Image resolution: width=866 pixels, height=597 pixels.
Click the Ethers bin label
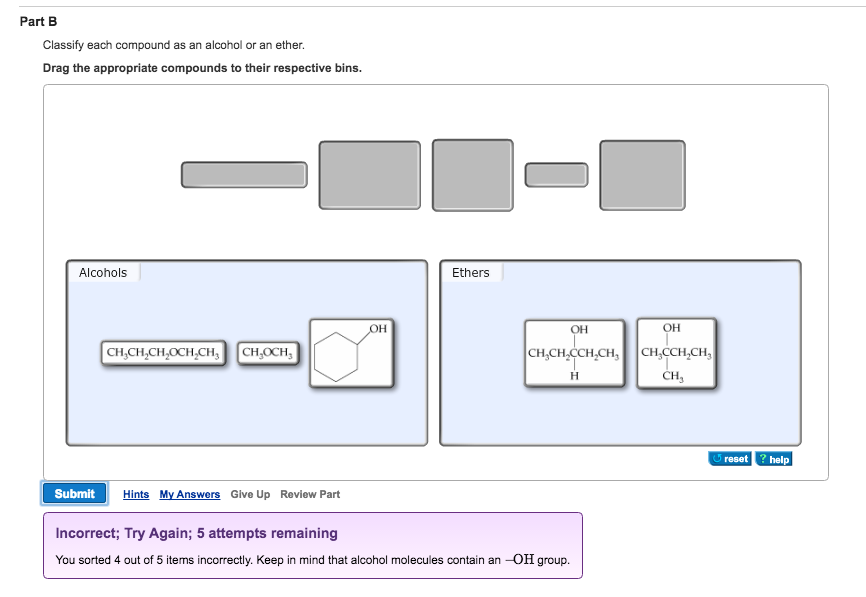[470, 271]
